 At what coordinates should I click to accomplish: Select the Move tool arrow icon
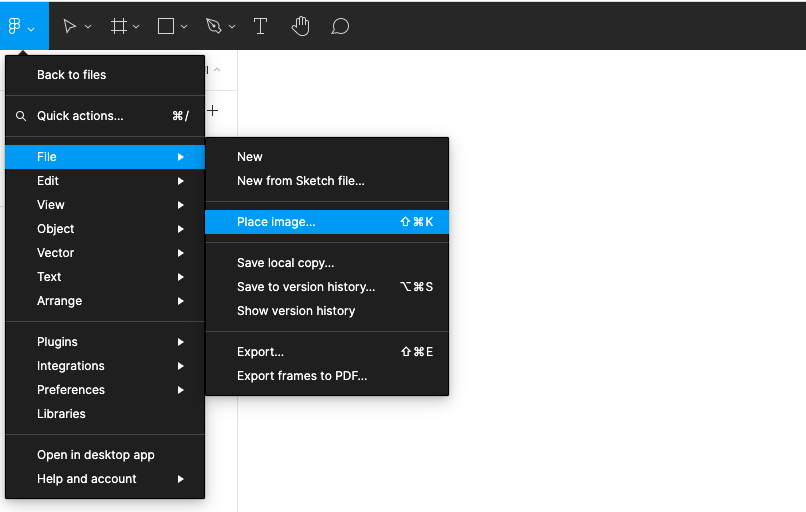coord(69,27)
